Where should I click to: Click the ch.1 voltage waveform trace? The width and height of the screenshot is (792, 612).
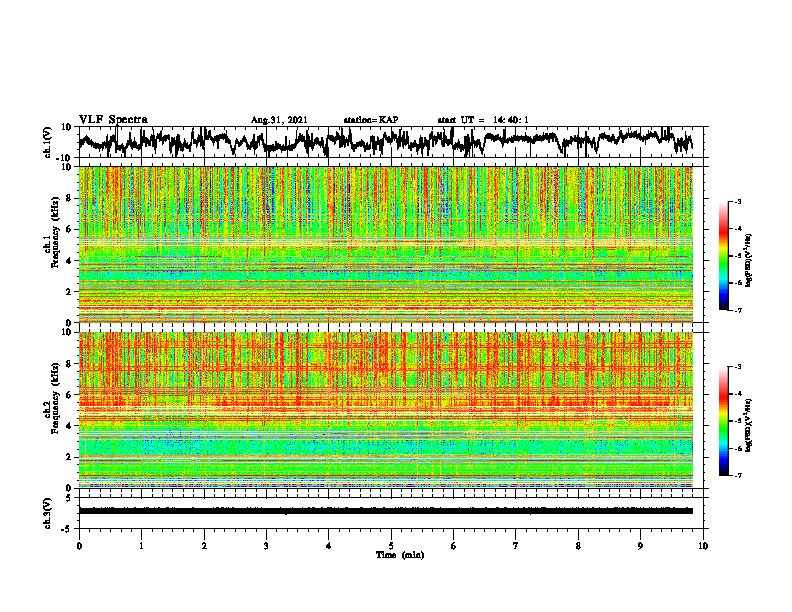[x=385, y=142]
